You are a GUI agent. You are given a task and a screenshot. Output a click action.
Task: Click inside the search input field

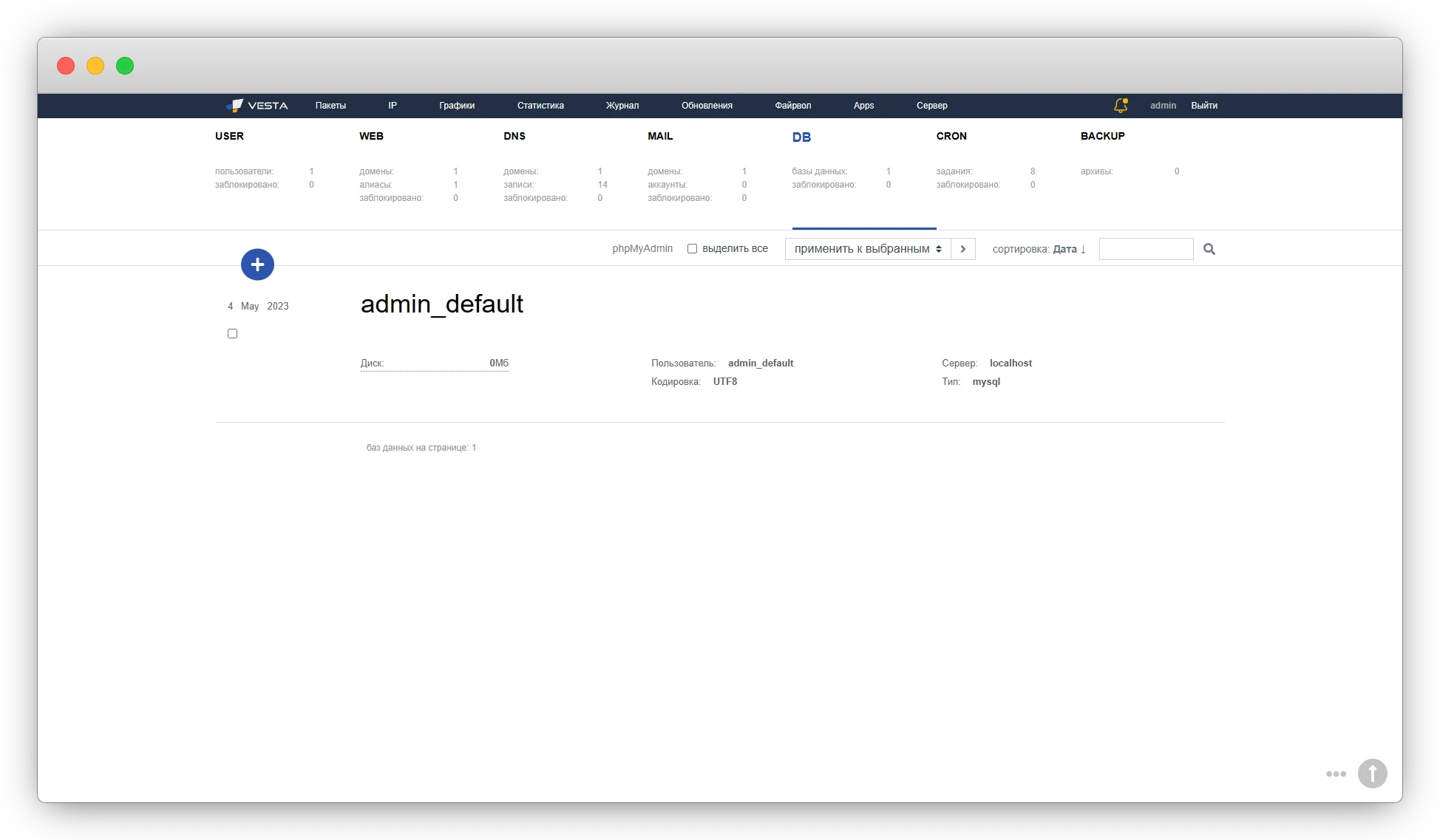click(1145, 249)
